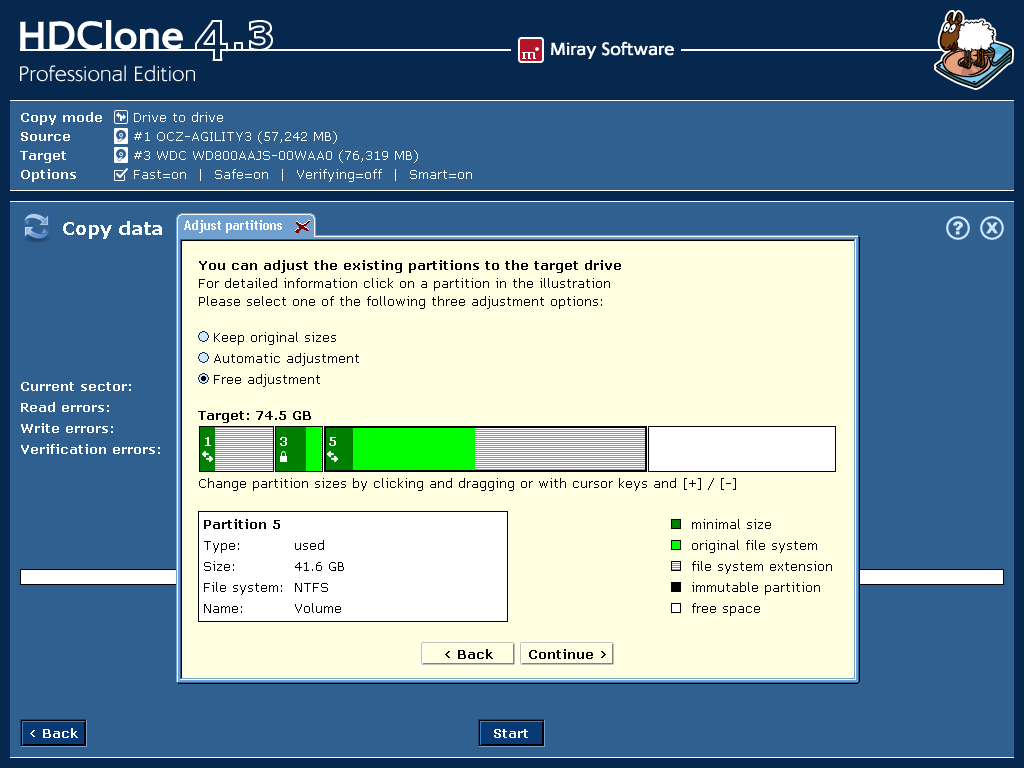Click the Miray Software logo icon
This screenshot has height=768, width=1024.
tap(530, 50)
